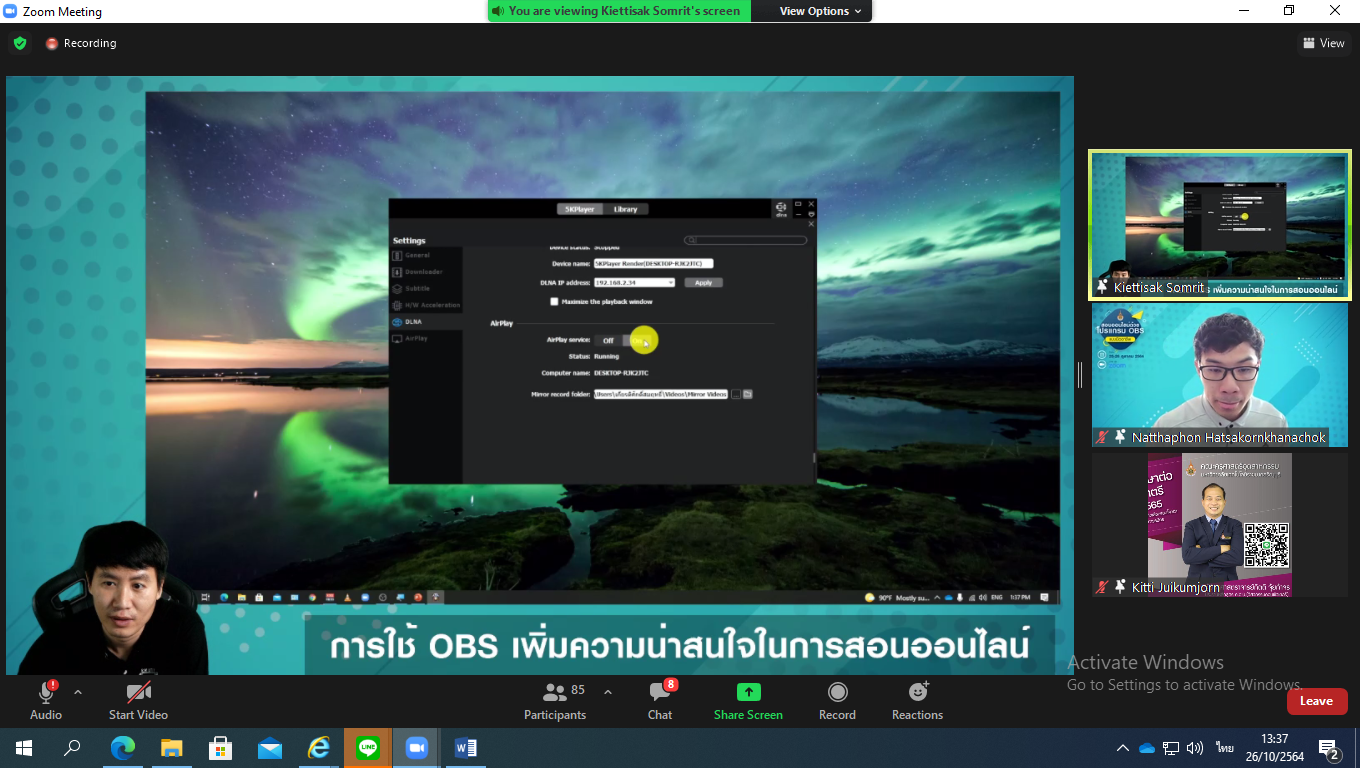Open the Windows notification center
1360x768 pixels.
pyautogui.click(x=1329, y=748)
